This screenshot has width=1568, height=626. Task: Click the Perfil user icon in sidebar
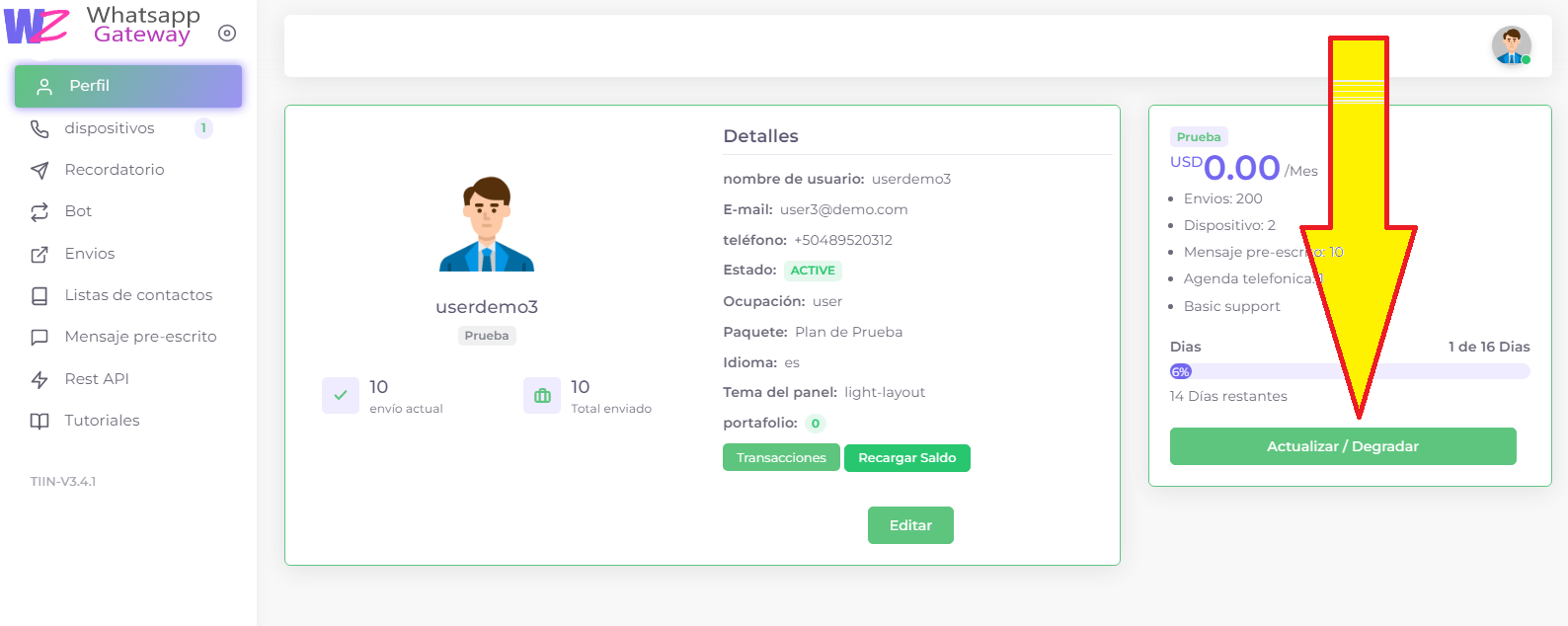coord(43,87)
